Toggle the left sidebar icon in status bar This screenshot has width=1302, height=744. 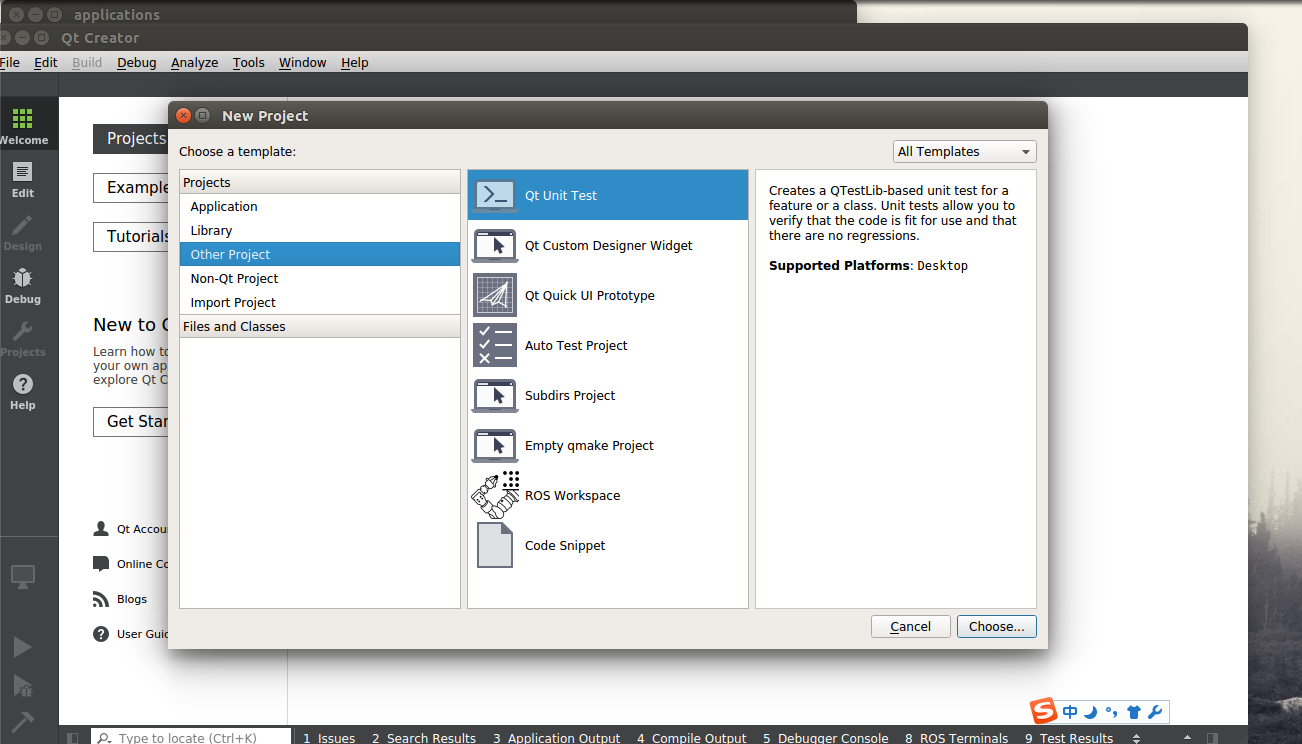(x=73, y=738)
